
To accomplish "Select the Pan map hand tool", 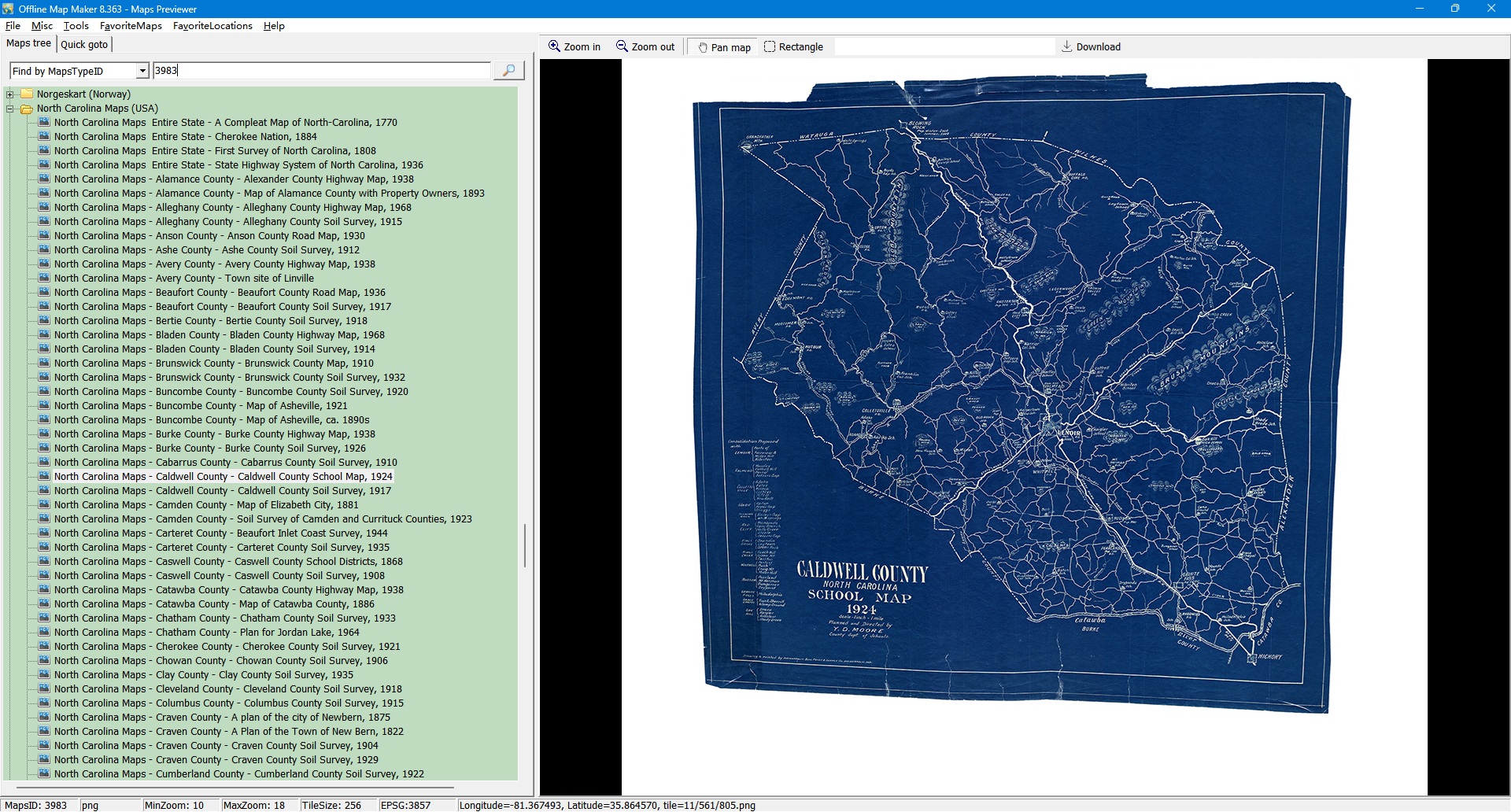I will [x=703, y=47].
